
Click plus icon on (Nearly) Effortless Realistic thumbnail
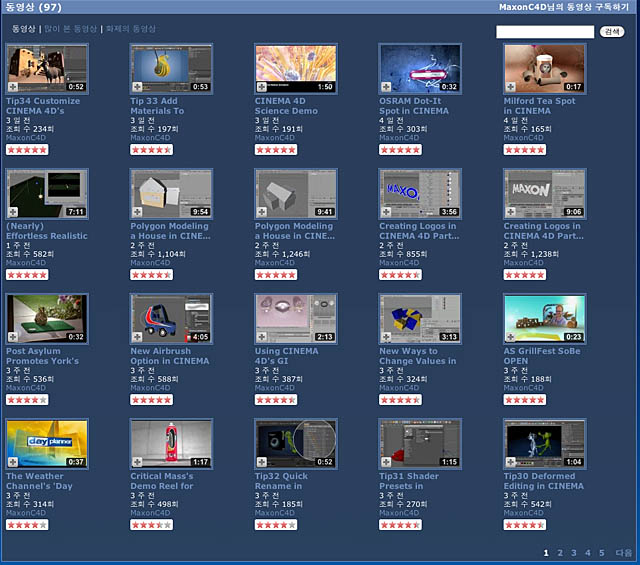[13, 211]
